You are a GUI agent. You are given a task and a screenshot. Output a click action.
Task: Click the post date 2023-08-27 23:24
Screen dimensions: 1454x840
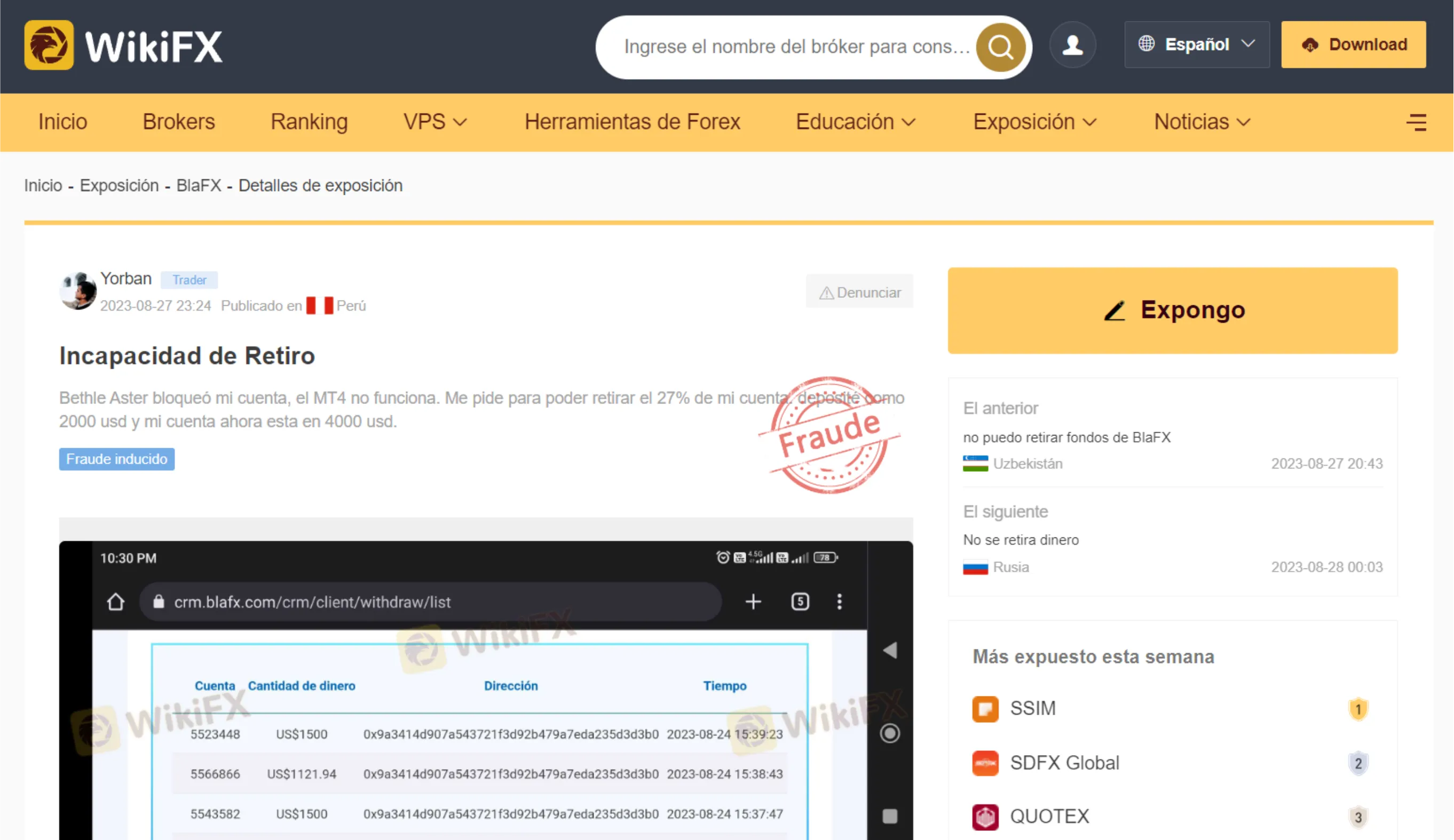click(156, 306)
